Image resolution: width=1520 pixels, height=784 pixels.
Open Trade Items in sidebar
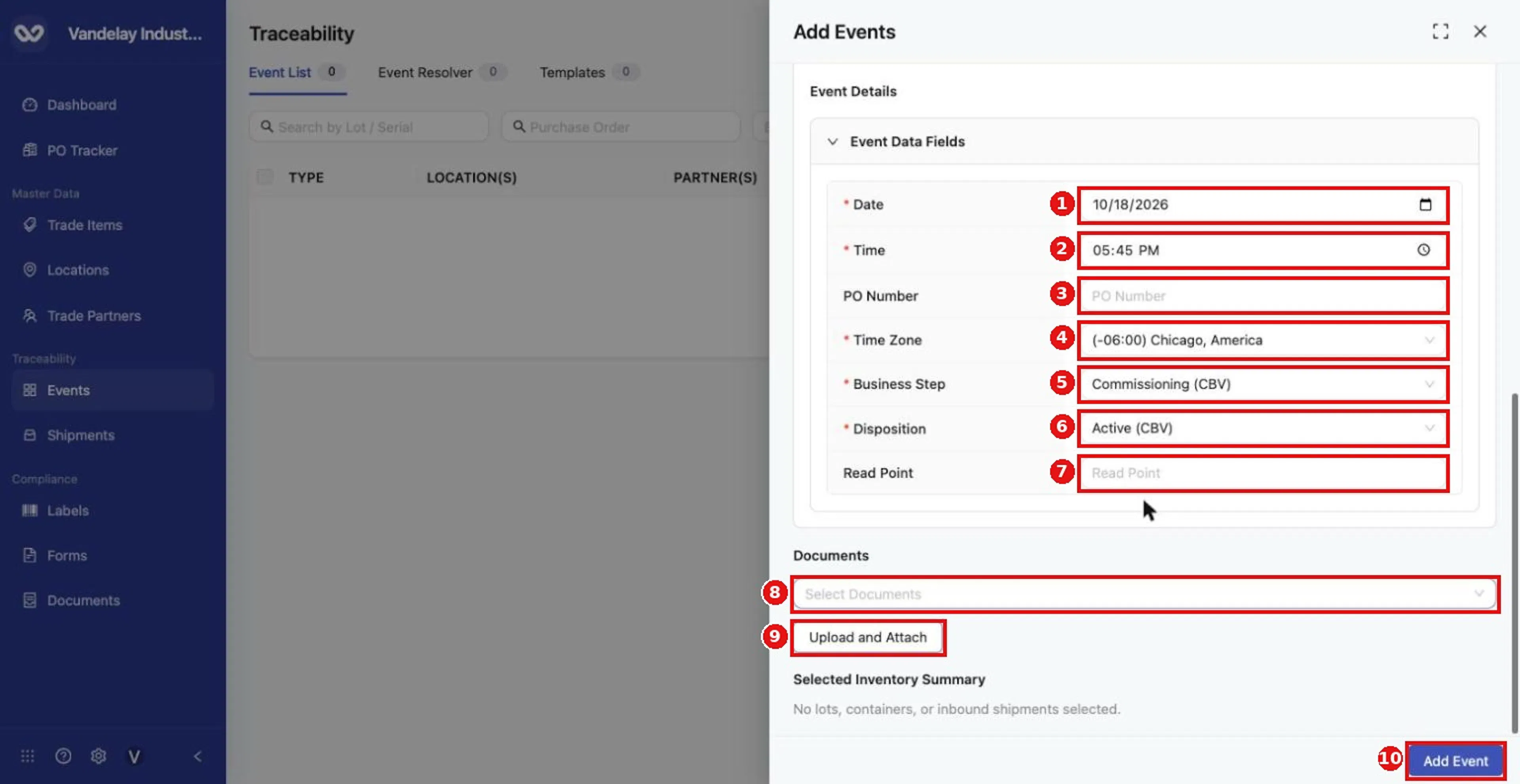tap(112, 225)
